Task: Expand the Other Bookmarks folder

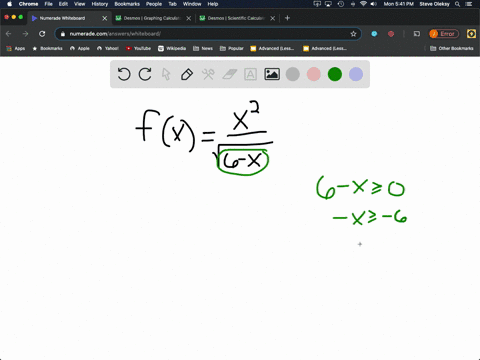Action: point(452,48)
